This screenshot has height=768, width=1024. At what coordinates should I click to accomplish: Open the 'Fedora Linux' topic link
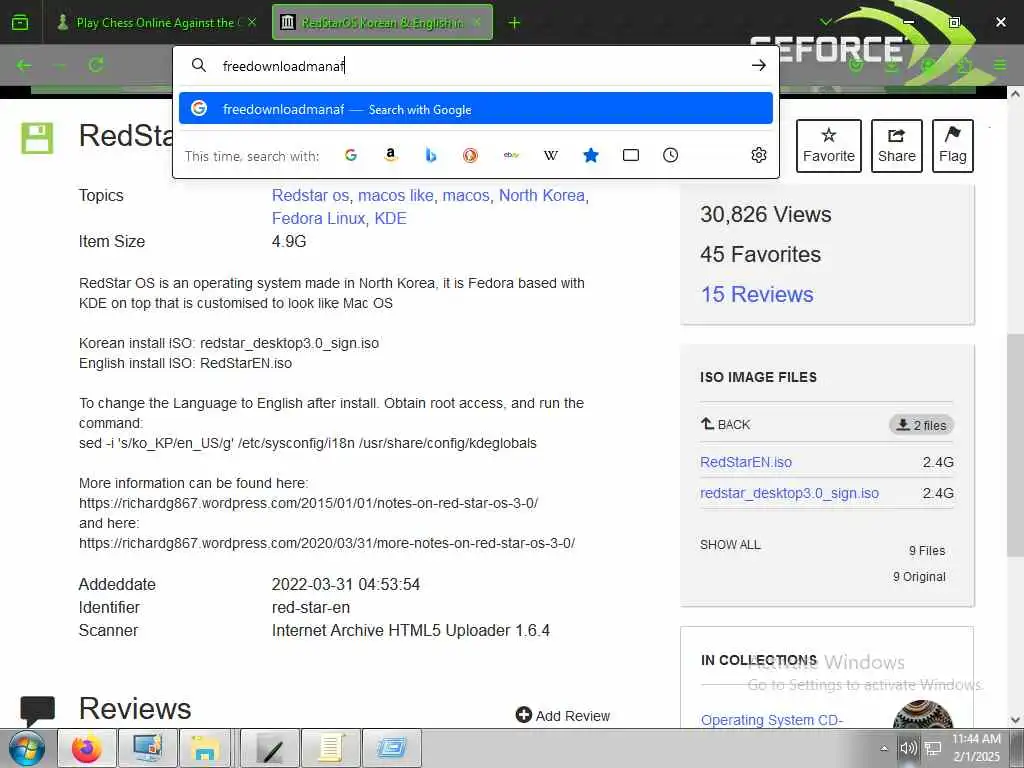[x=319, y=218]
